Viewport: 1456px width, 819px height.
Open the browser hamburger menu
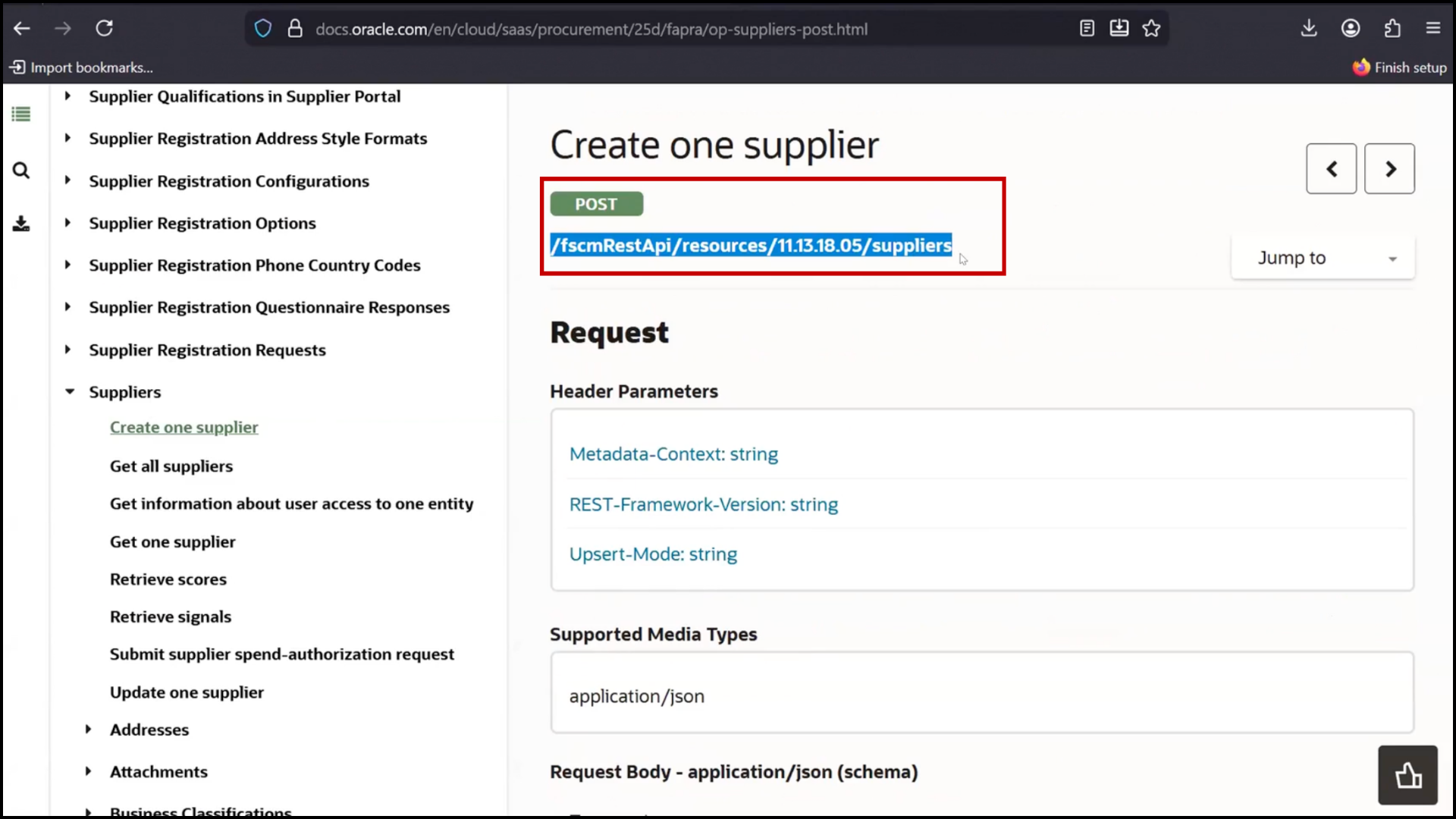[1432, 29]
